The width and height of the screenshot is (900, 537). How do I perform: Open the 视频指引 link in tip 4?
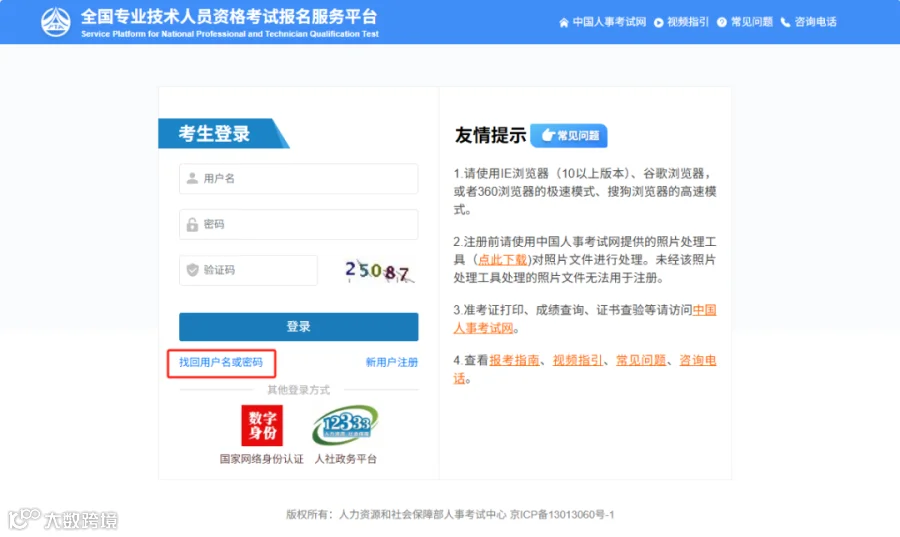(577, 360)
